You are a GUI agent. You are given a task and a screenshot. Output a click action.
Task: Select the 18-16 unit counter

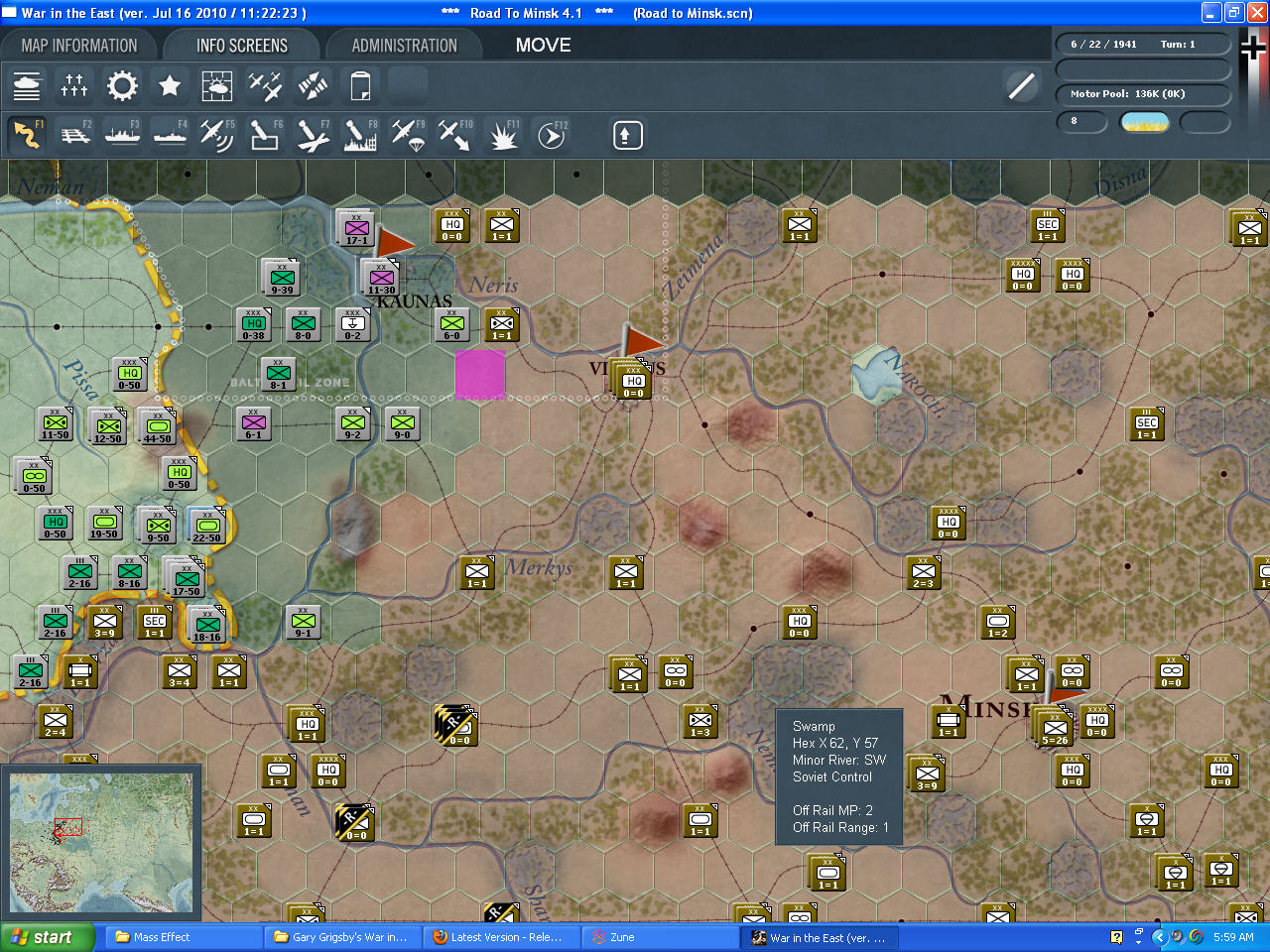point(207,626)
